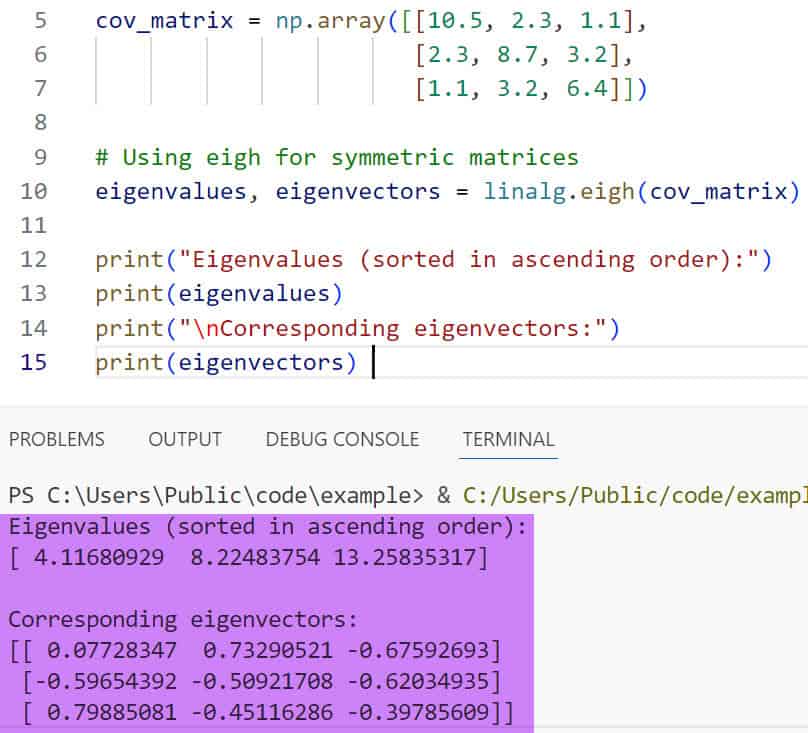Click print(eigenvalues) on line 13
Screen dimensions: 808x733
219,294
